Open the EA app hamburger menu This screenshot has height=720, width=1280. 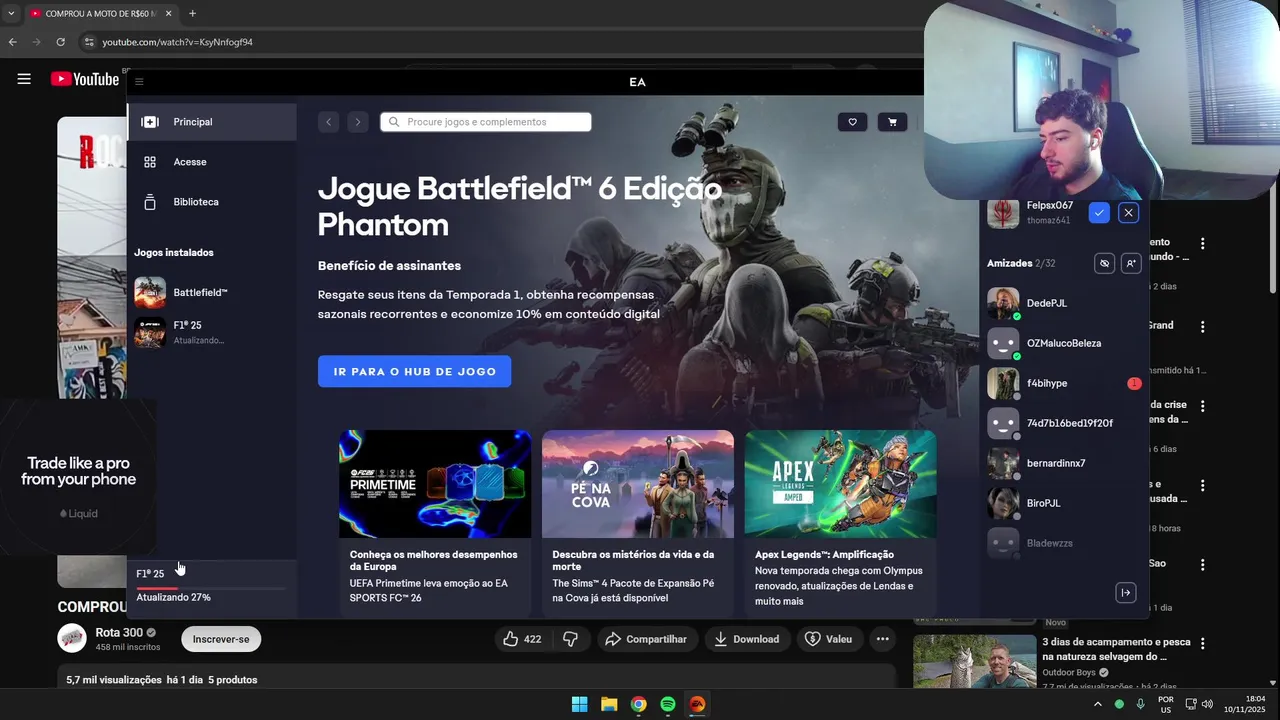point(139,82)
